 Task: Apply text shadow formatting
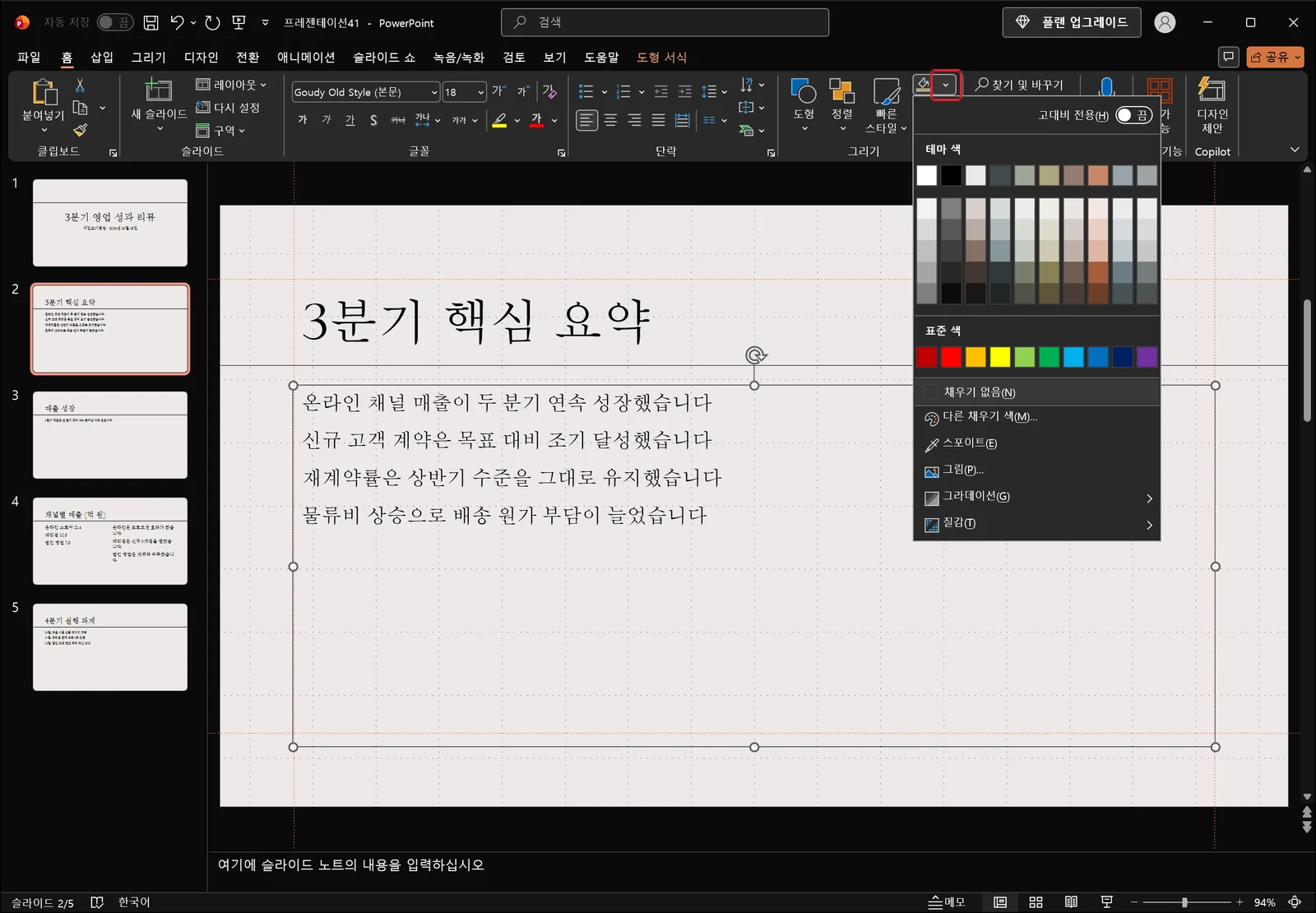tap(373, 120)
